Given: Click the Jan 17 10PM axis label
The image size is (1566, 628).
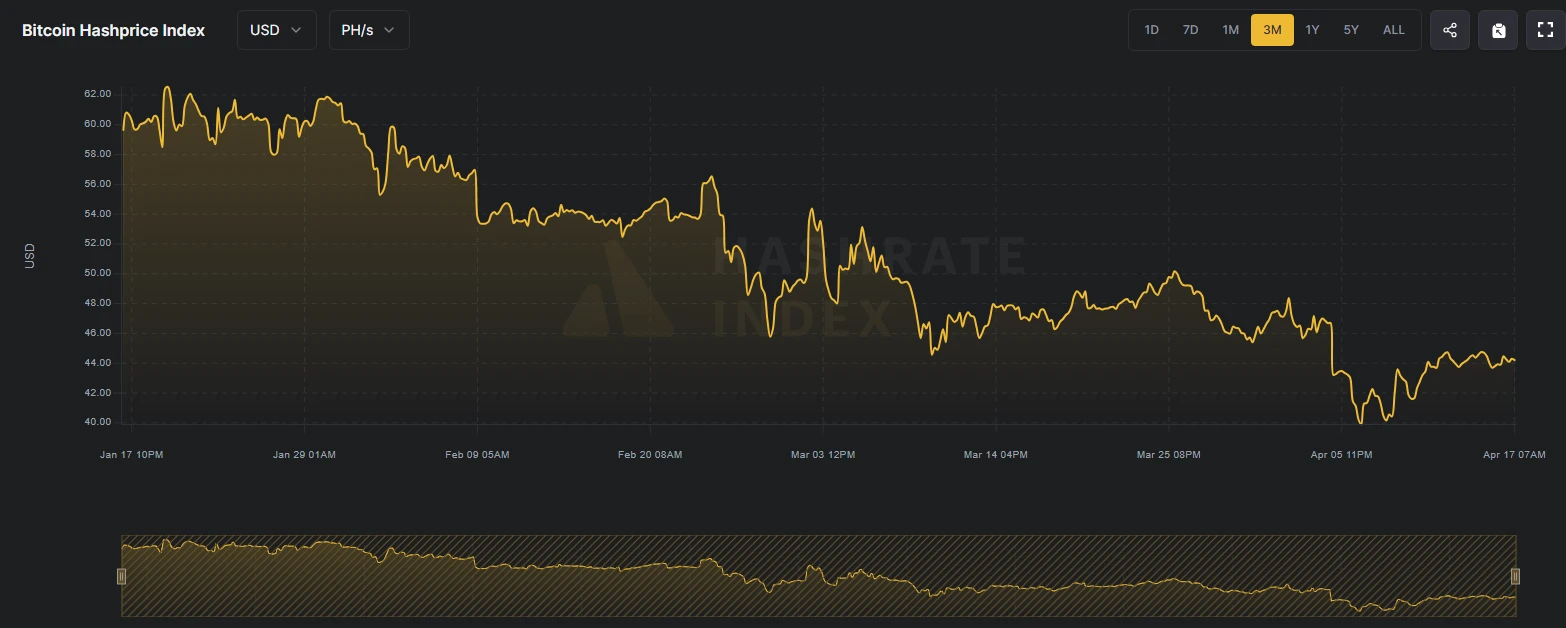Looking at the screenshot, I should 132,455.
